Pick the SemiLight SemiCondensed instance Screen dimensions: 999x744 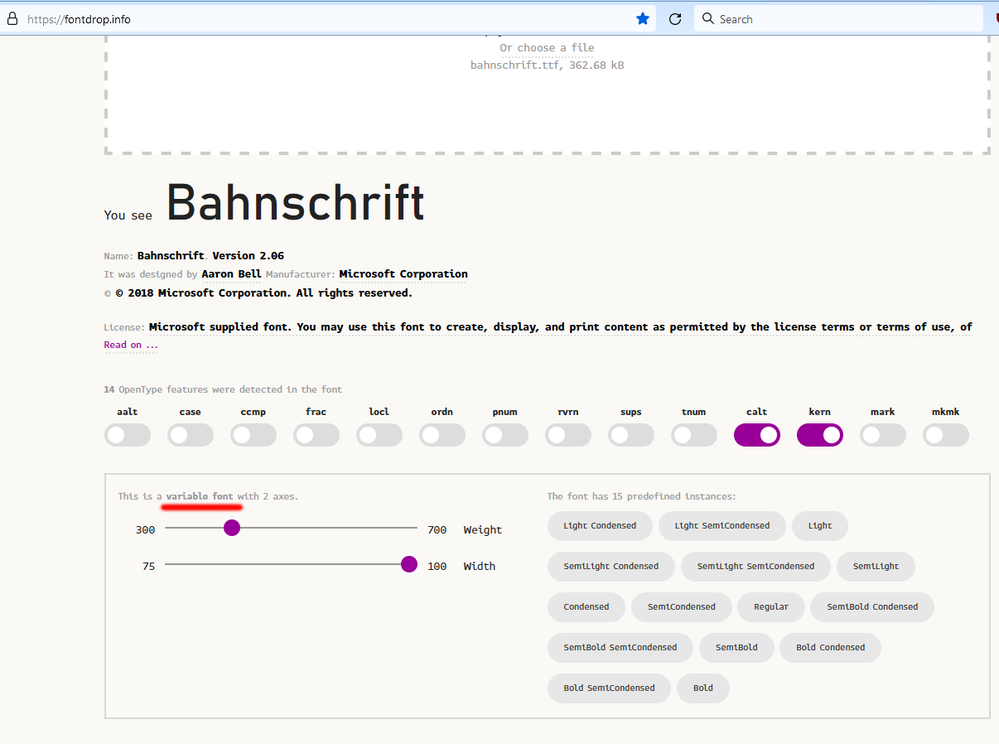pyautogui.click(x=756, y=566)
